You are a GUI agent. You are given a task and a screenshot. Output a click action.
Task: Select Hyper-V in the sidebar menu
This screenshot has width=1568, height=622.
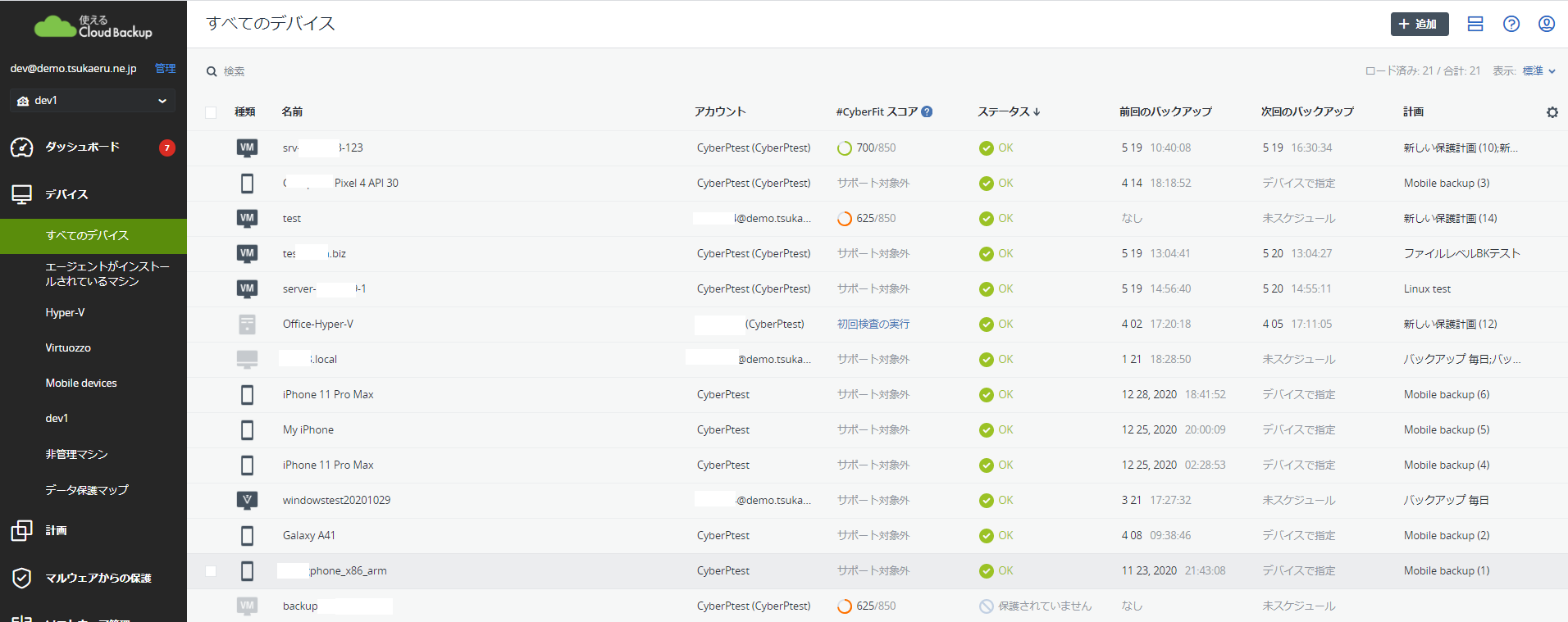pos(65,313)
